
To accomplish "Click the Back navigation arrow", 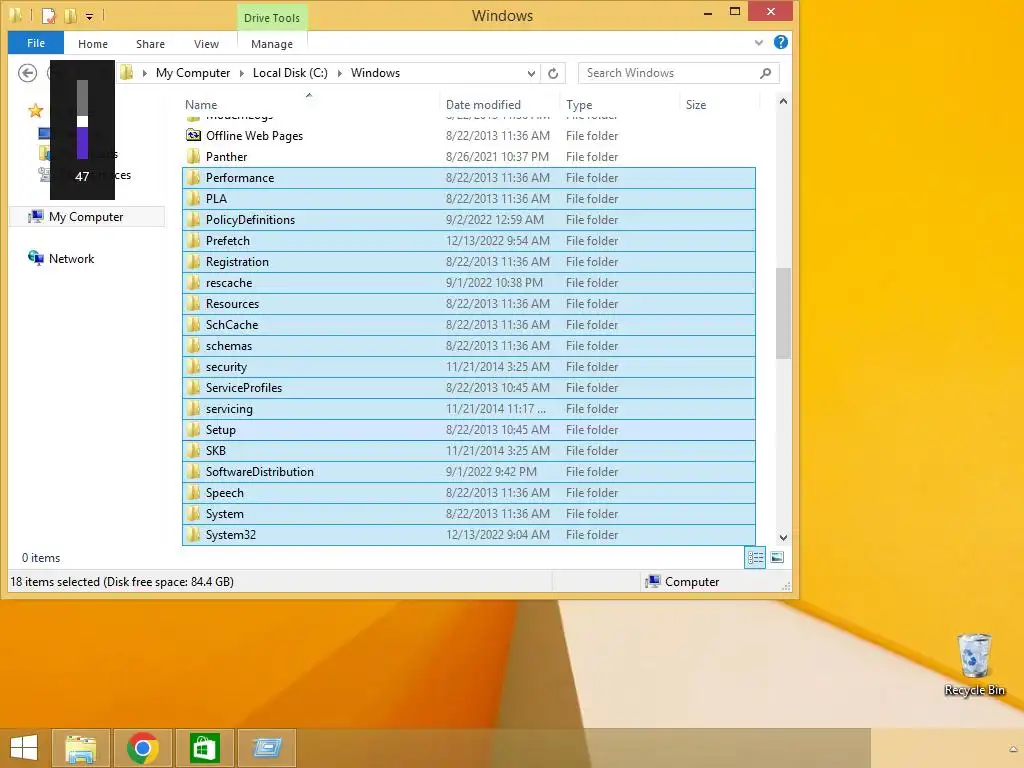I will pyautogui.click(x=27, y=72).
